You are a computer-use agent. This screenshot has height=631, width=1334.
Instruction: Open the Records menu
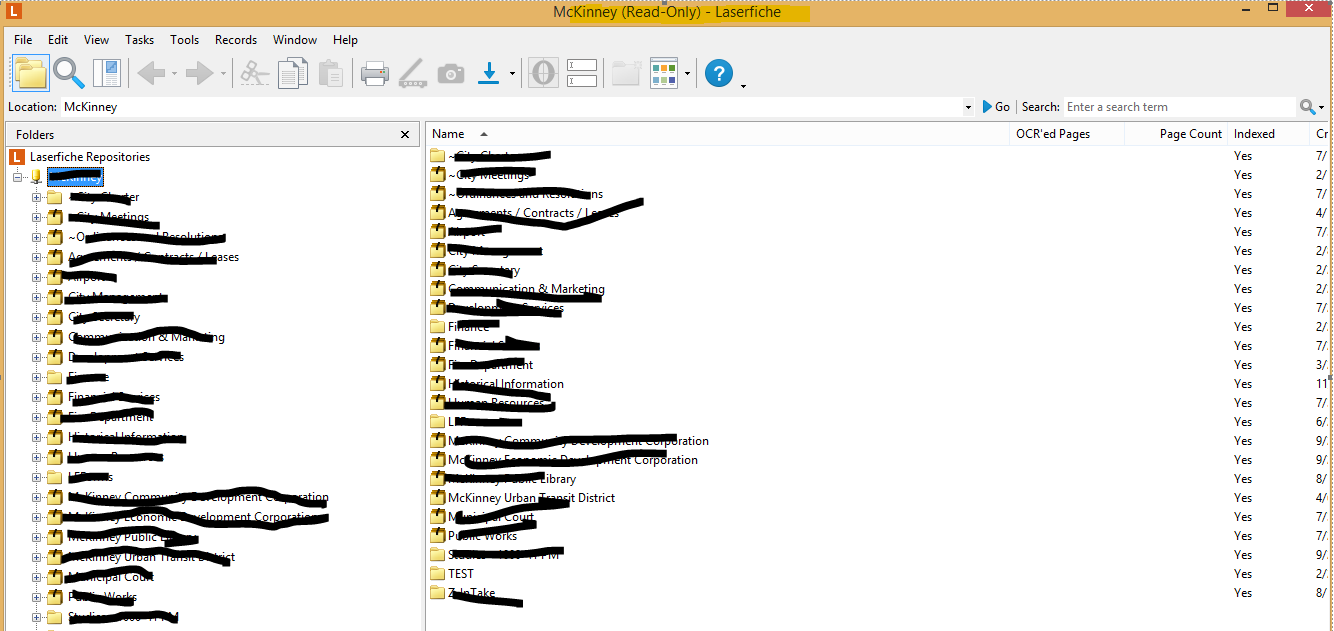(x=236, y=40)
